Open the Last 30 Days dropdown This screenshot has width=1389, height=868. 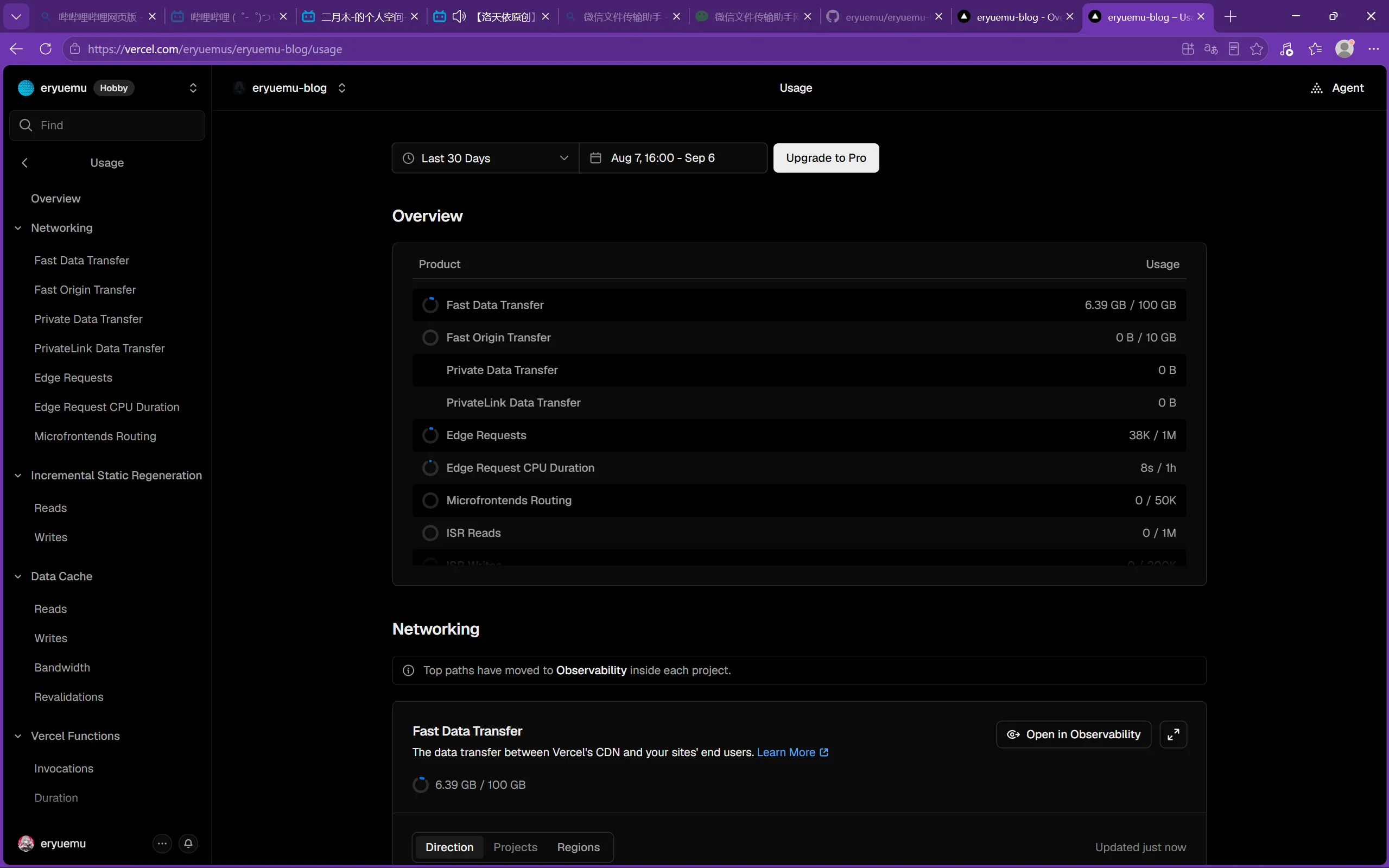click(x=486, y=158)
